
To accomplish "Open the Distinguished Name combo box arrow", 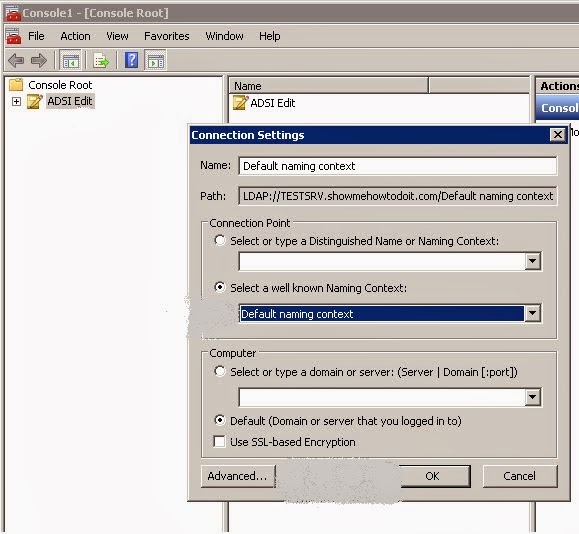I will 532,261.
